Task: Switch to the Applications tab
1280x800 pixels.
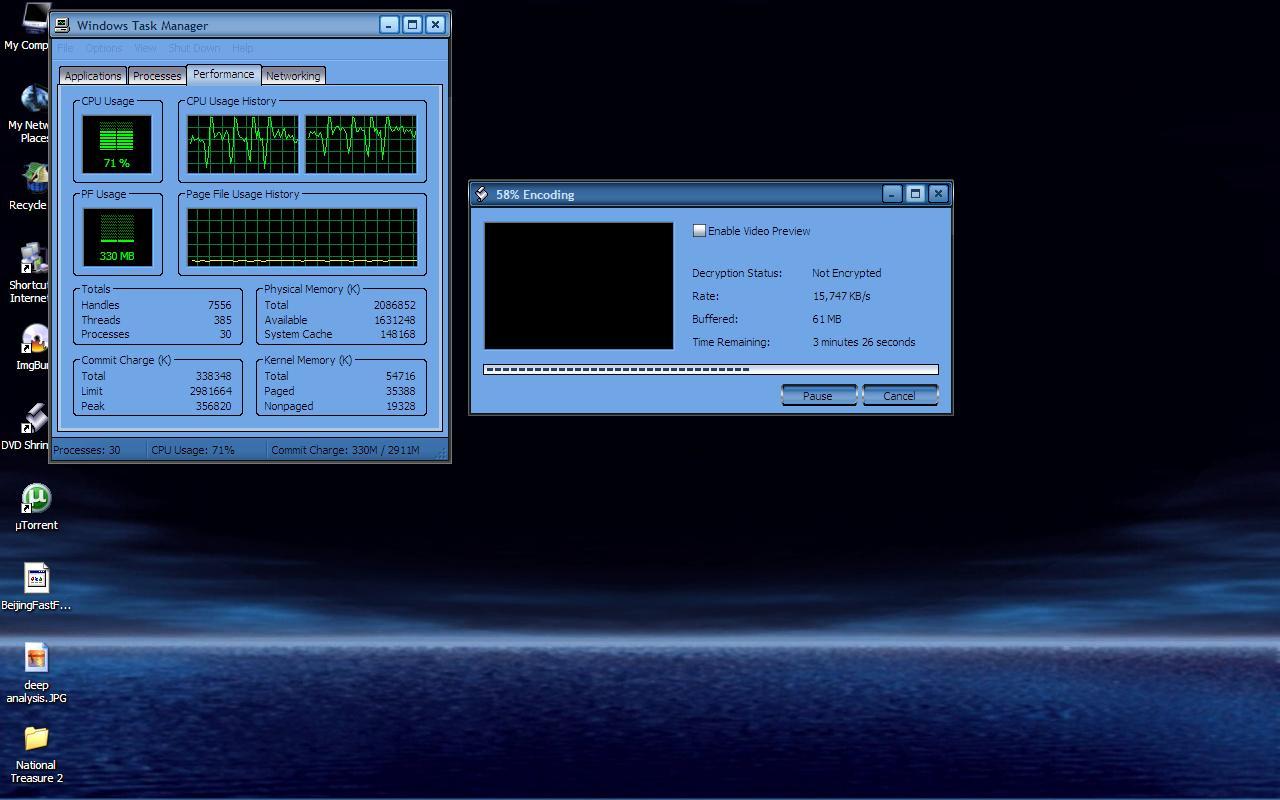Action: coord(93,76)
